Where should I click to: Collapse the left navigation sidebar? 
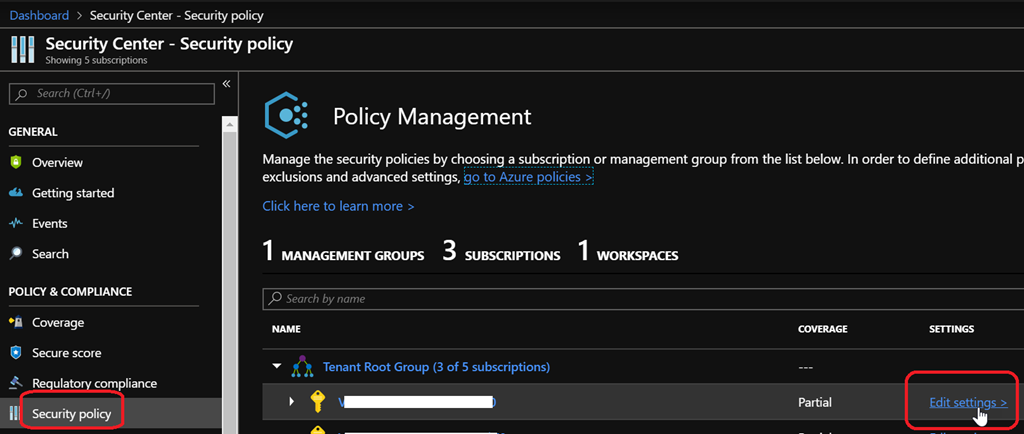click(226, 84)
